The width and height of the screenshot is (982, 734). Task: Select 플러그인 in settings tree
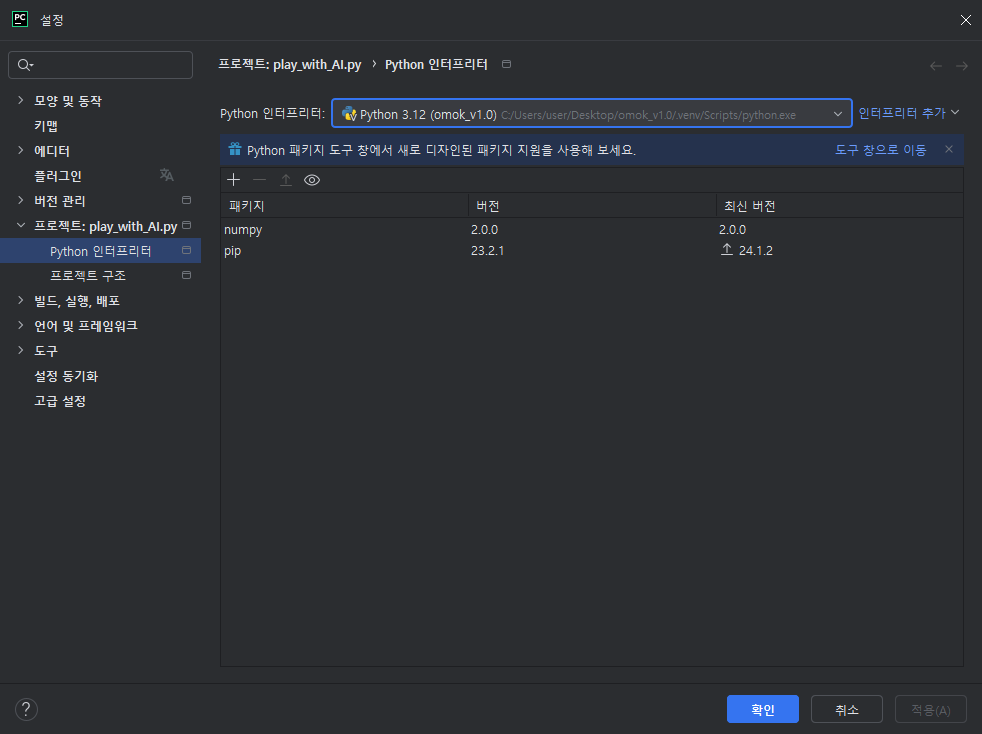58,176
